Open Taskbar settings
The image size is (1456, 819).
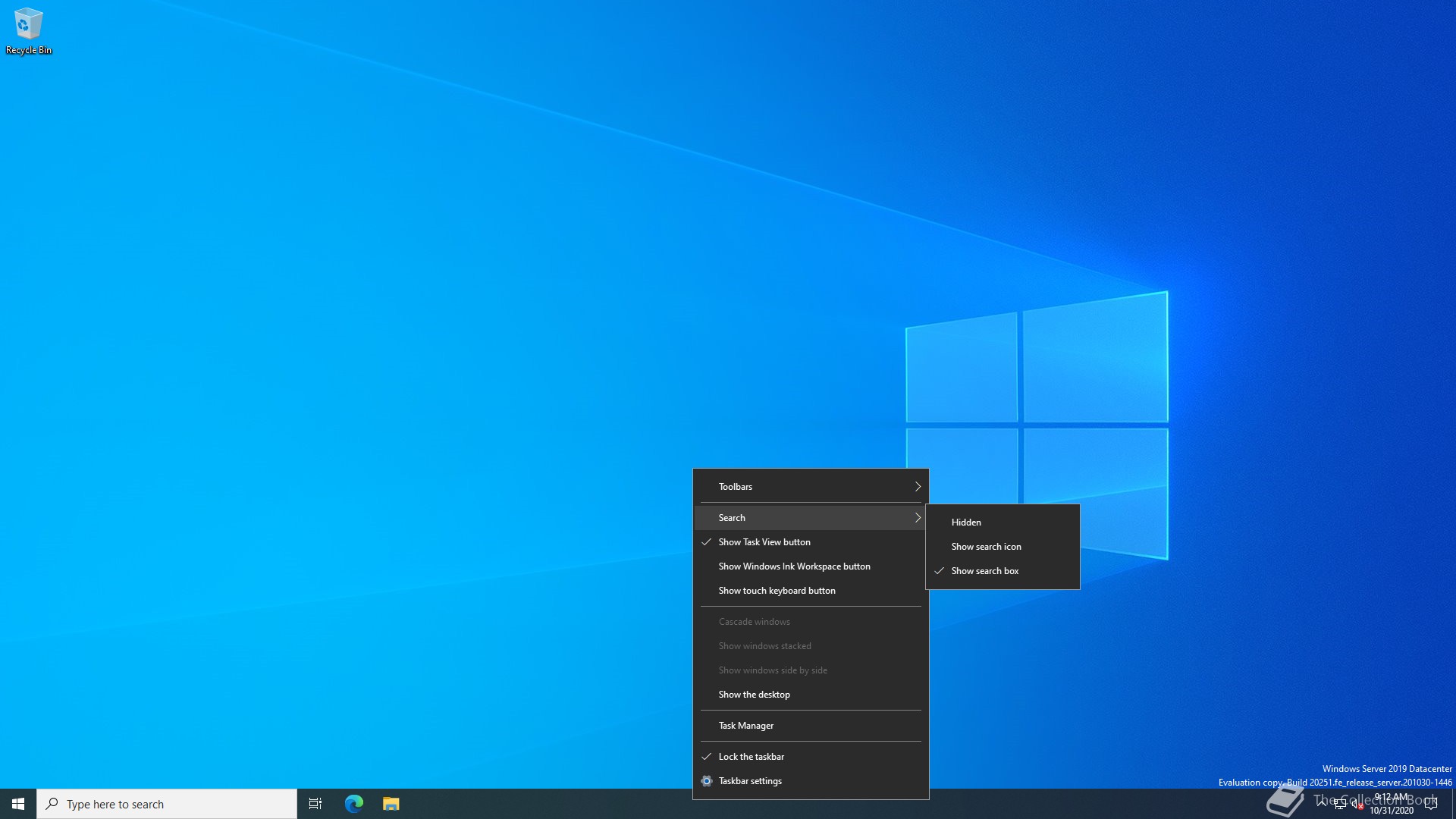(750, 781)
